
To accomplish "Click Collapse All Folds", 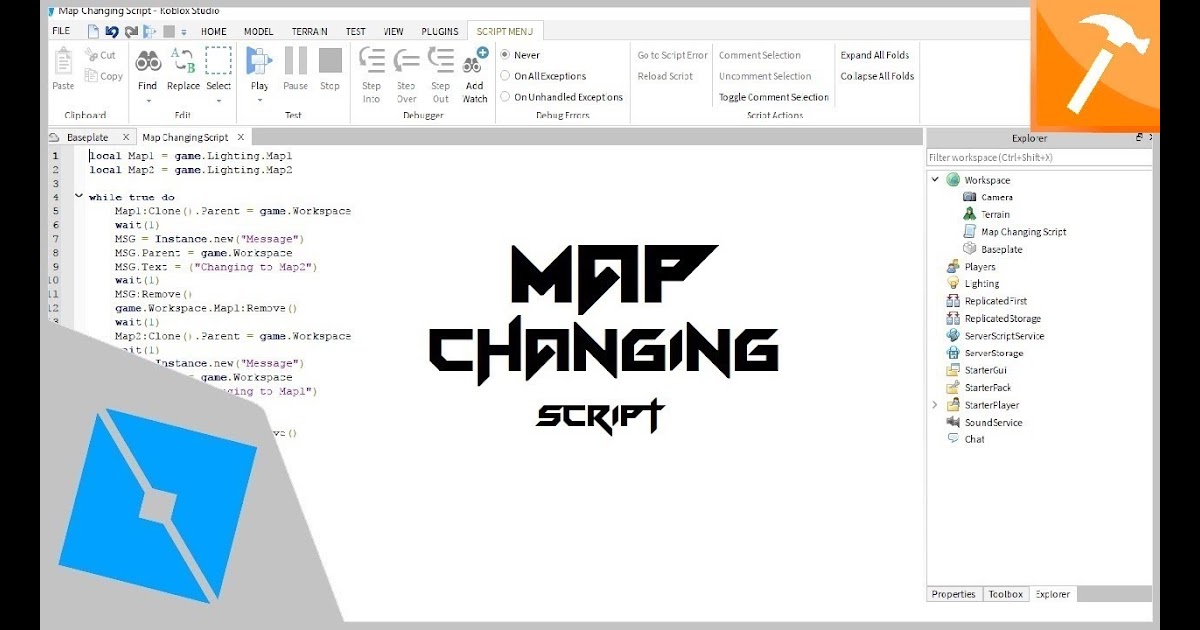I will 877,76.
